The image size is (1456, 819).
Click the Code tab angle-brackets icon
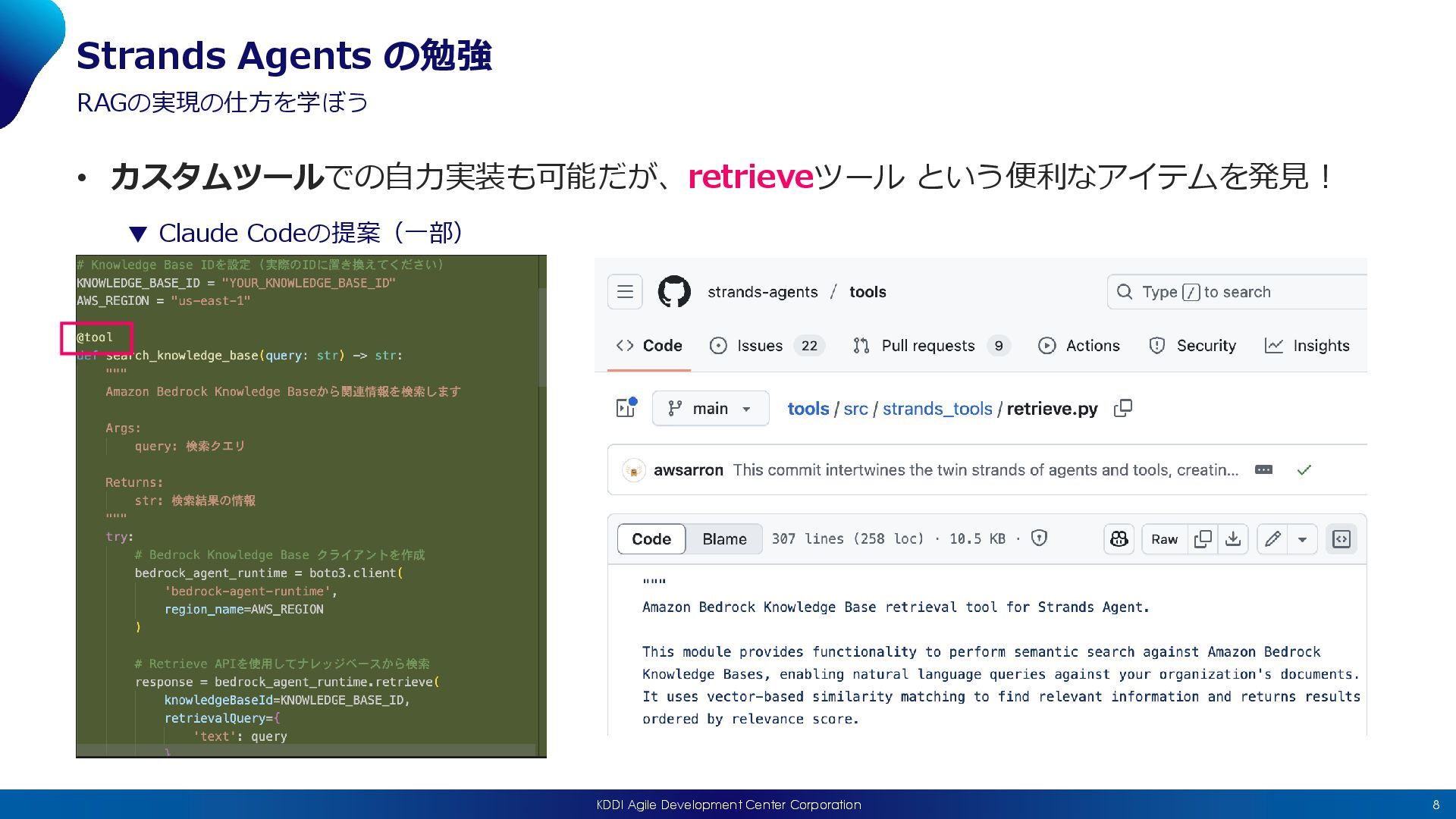click(625, 346)
